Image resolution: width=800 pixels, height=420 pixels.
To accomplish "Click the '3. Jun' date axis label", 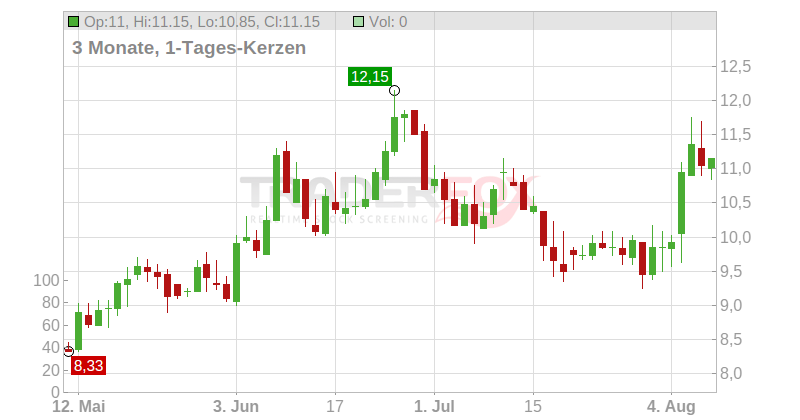I will coord(236,407).
